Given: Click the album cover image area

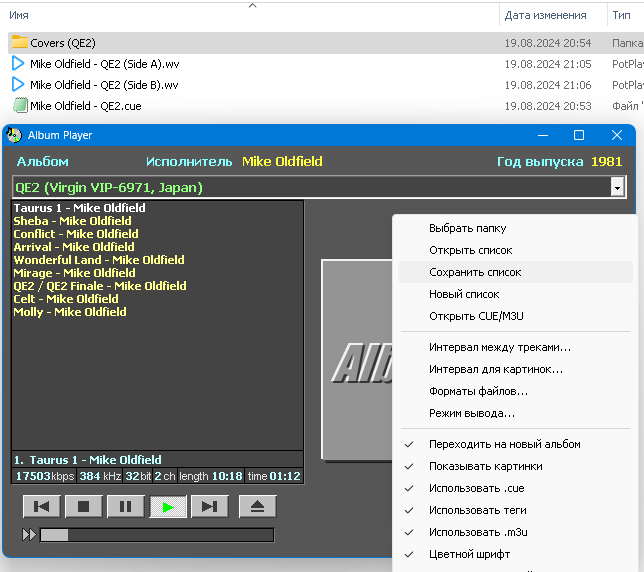Looking at the screenshot, I should [x=357, y=359].
